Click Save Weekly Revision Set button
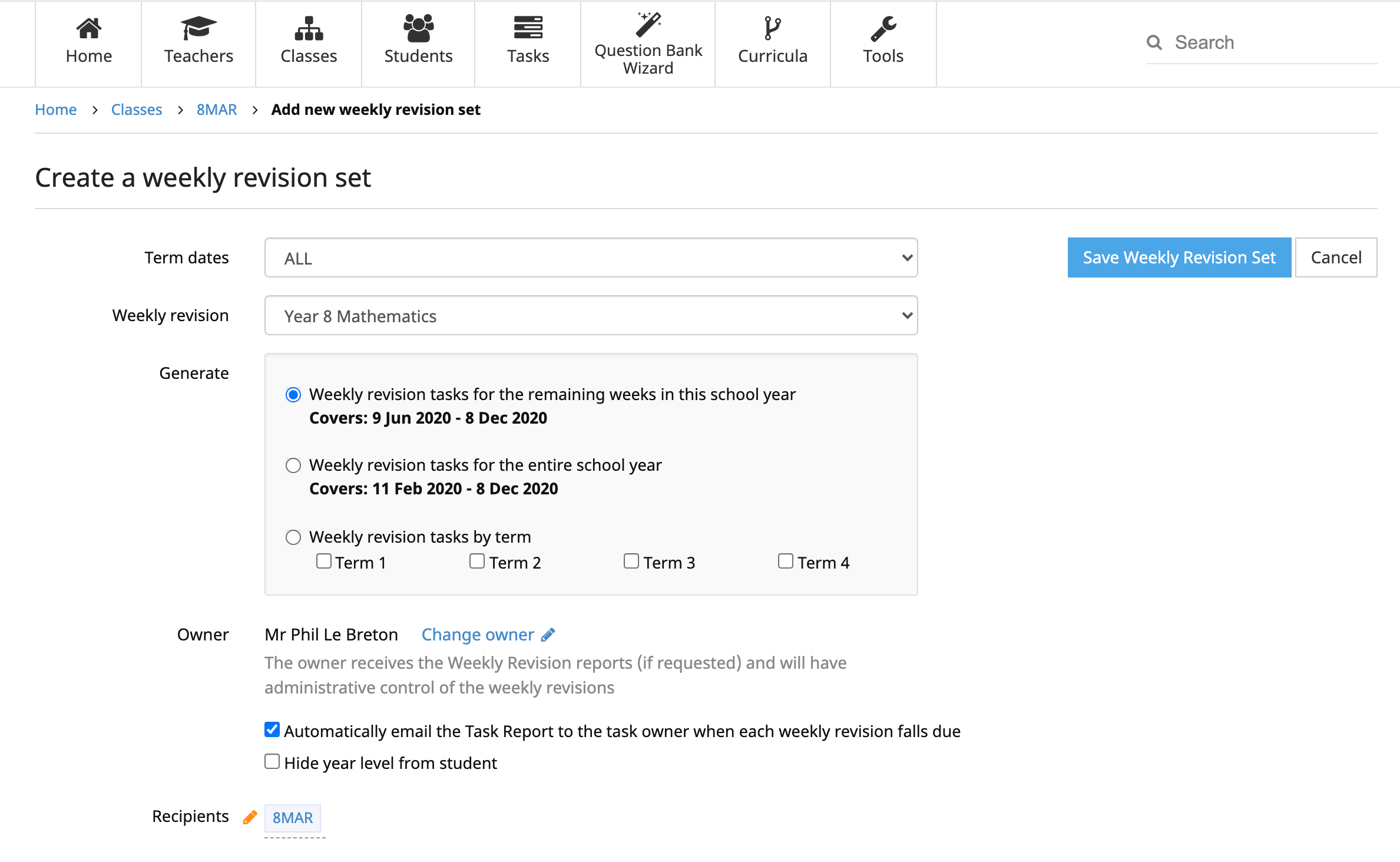 1179,257
